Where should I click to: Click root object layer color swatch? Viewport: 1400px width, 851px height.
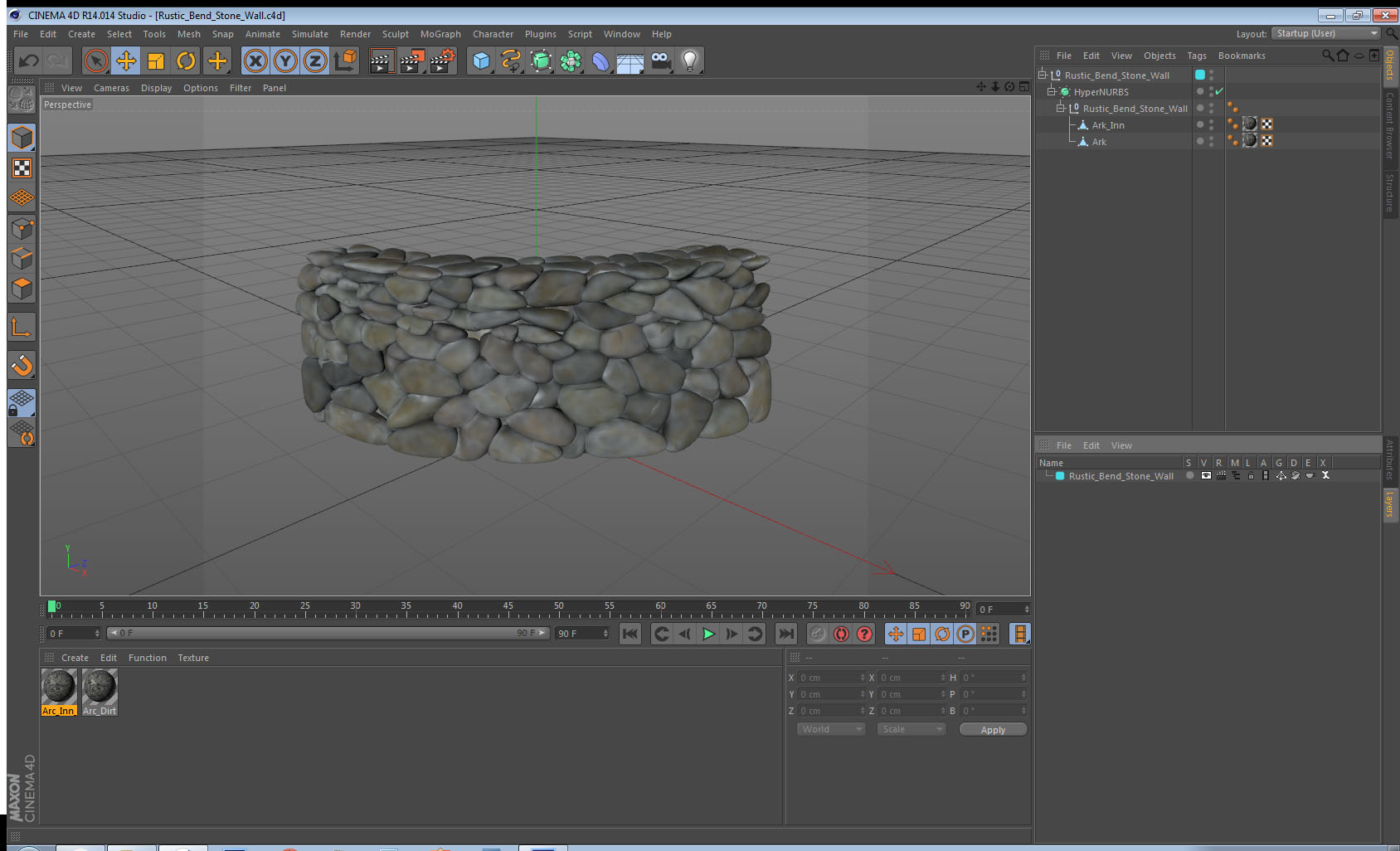pyautogui.click(x=1199, y=75)
